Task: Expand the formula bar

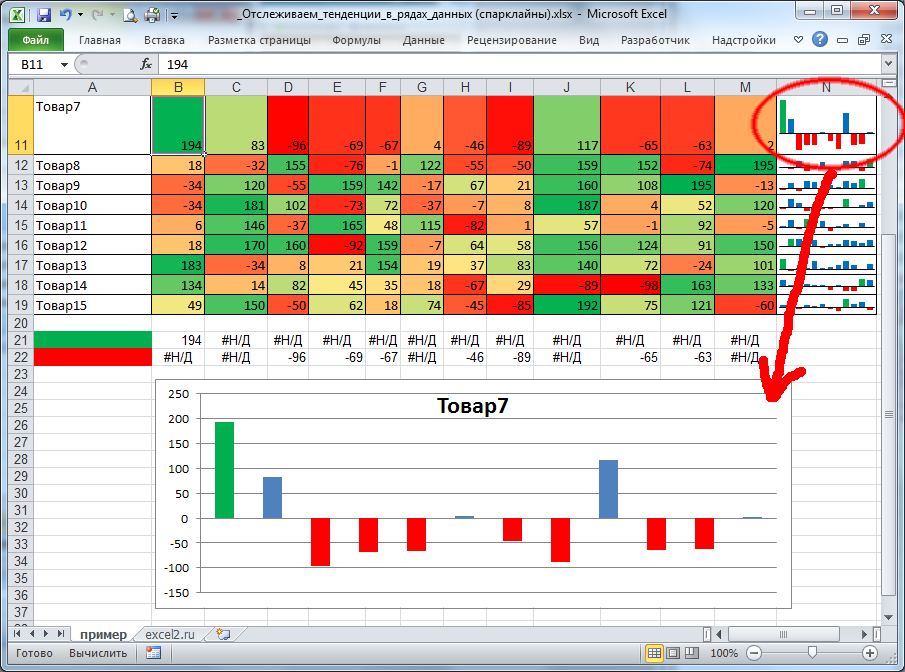Action: pos(889,64)
